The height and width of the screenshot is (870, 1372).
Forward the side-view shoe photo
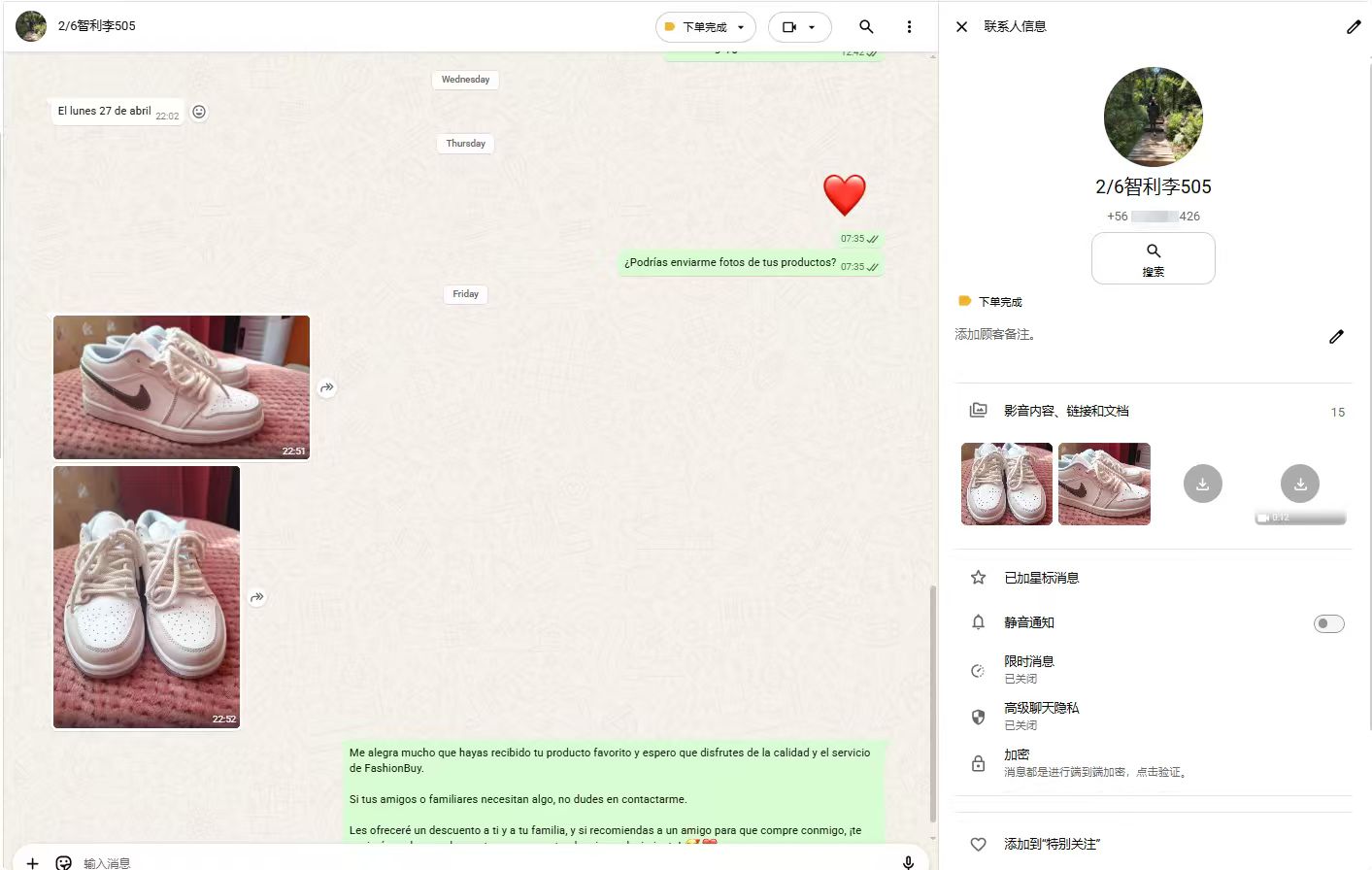[x=327, y=387]
